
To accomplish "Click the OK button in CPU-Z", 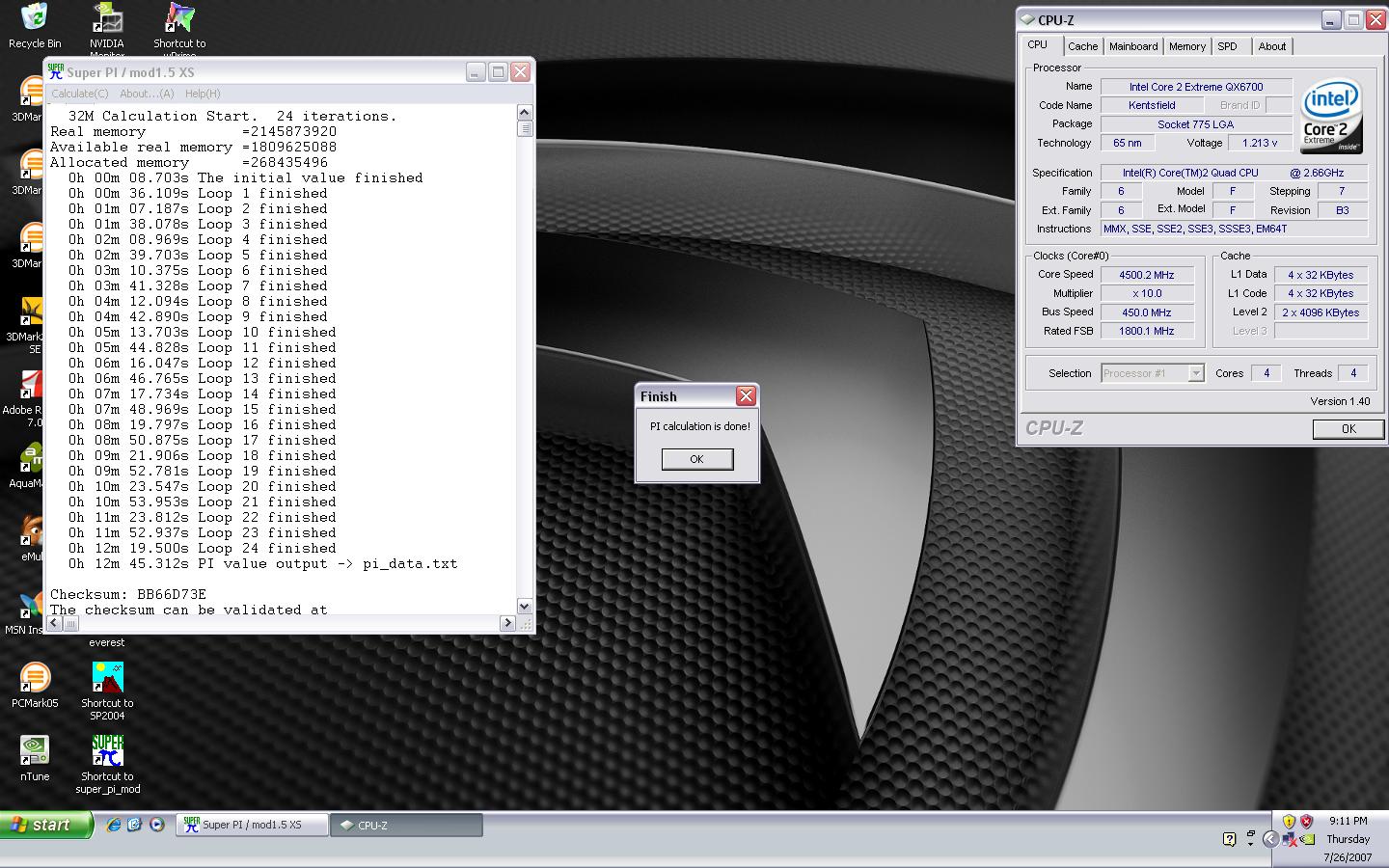I will pyautogui.click(x=1348, y=429).
